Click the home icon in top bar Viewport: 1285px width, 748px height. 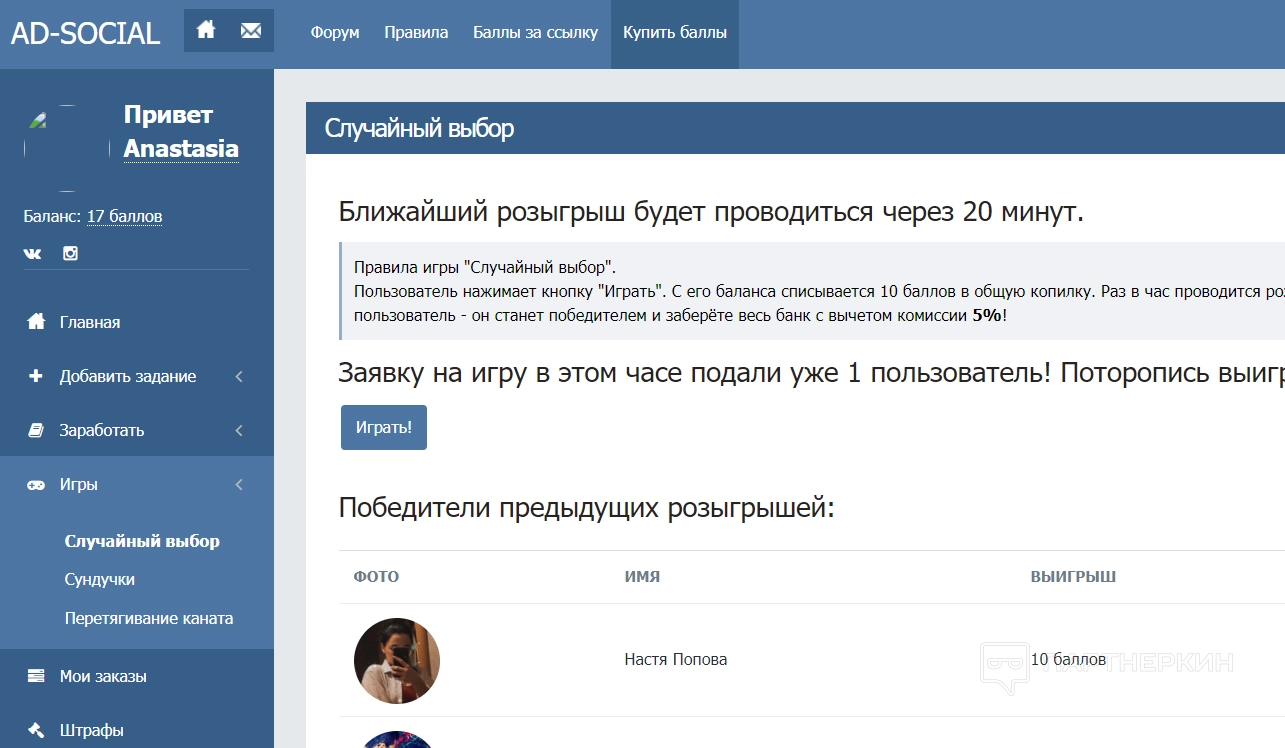point(206,31)
